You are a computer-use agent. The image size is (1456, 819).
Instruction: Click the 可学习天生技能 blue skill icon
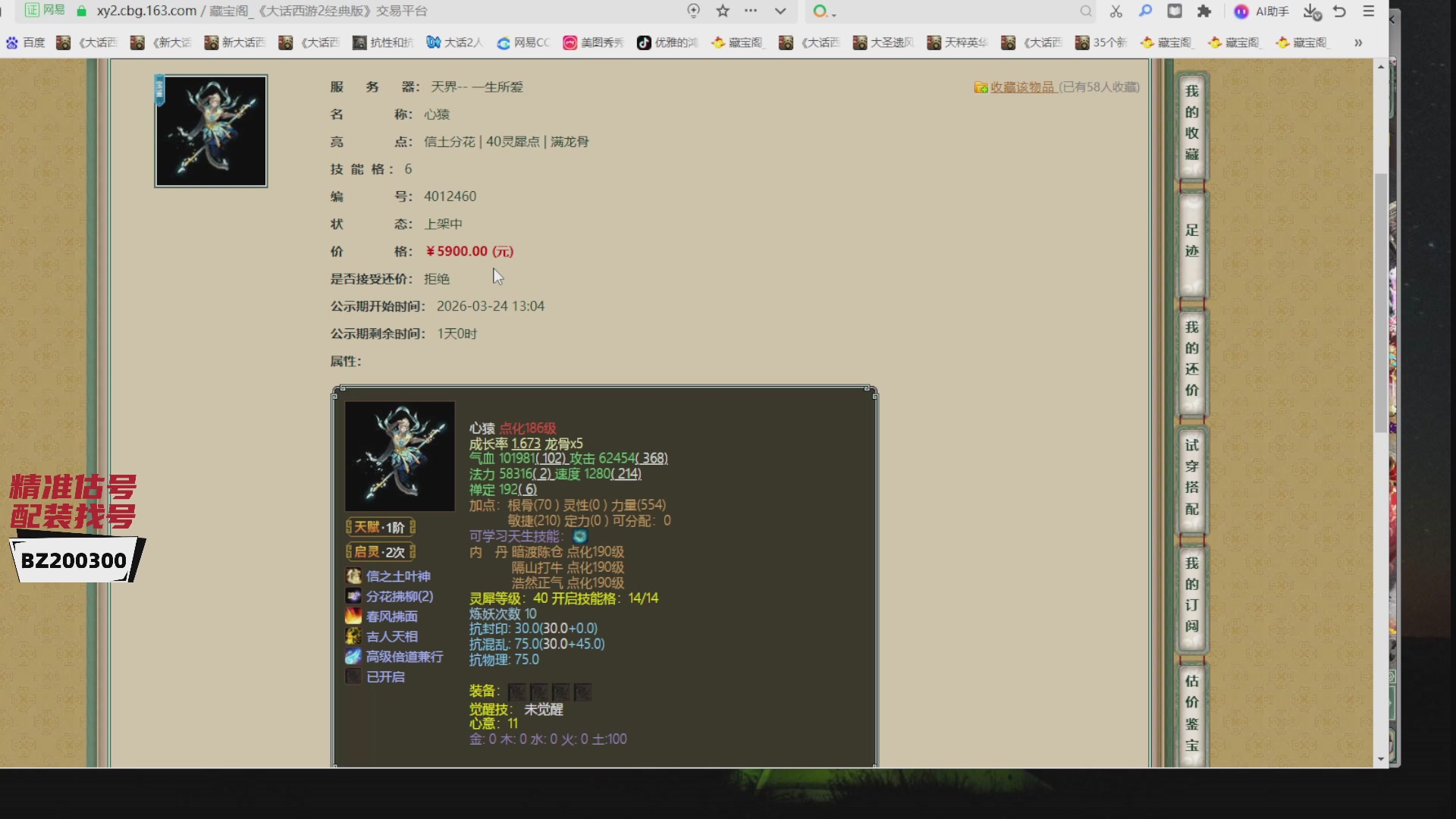point(579,536)
